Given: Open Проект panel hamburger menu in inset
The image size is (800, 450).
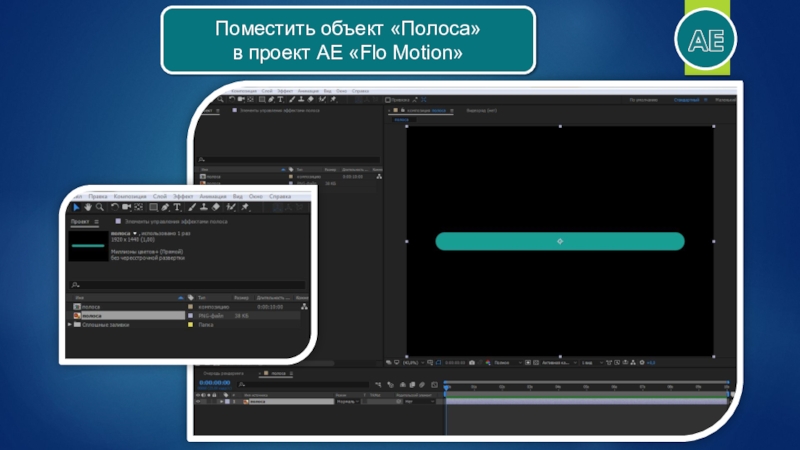Looking at the screenshot, I should [96, 221].
